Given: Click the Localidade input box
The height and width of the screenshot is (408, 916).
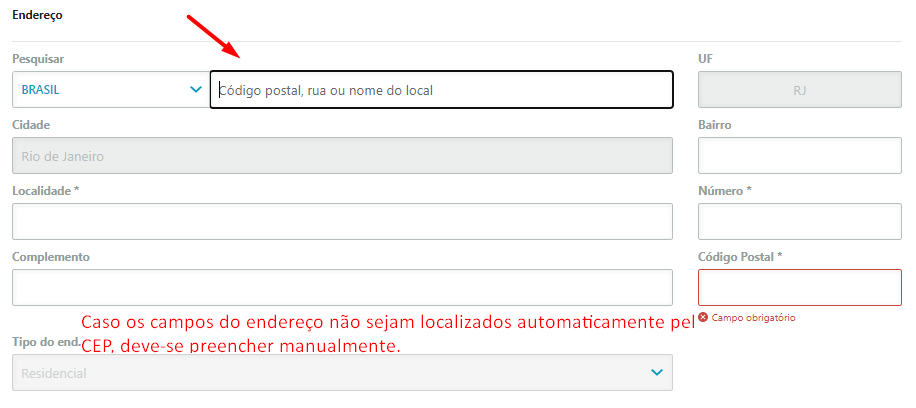Looking at the screenshot, I should [342, 222].
